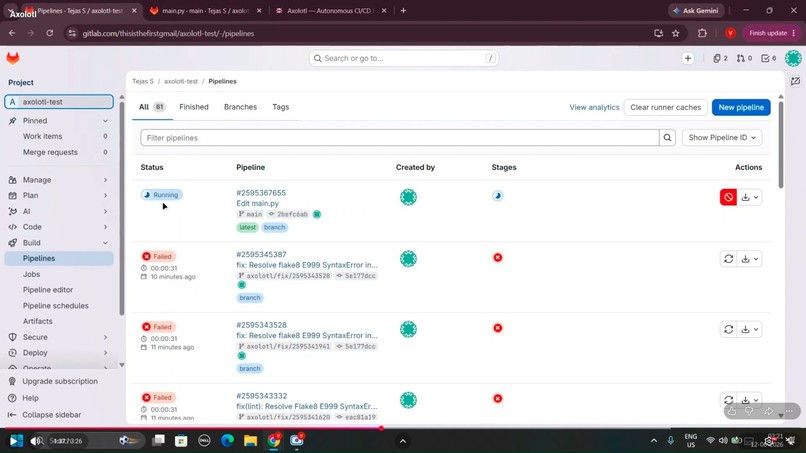Open download artifacts dropdown for pipeline #2595345387
This screenshot has height=453, width=806.
(749, 259)
